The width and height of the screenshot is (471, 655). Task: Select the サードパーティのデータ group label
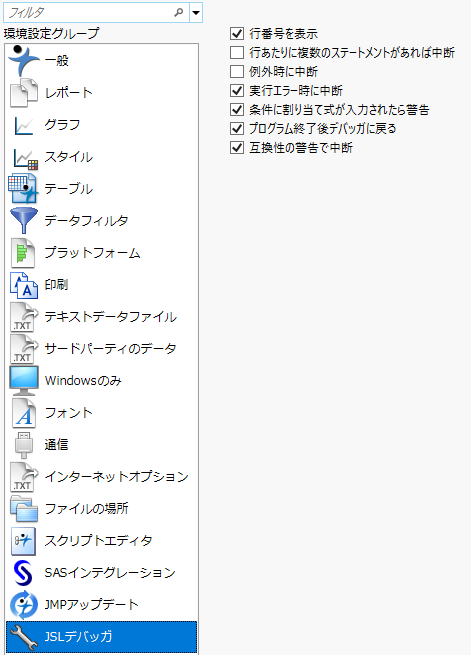click(111, 349)
